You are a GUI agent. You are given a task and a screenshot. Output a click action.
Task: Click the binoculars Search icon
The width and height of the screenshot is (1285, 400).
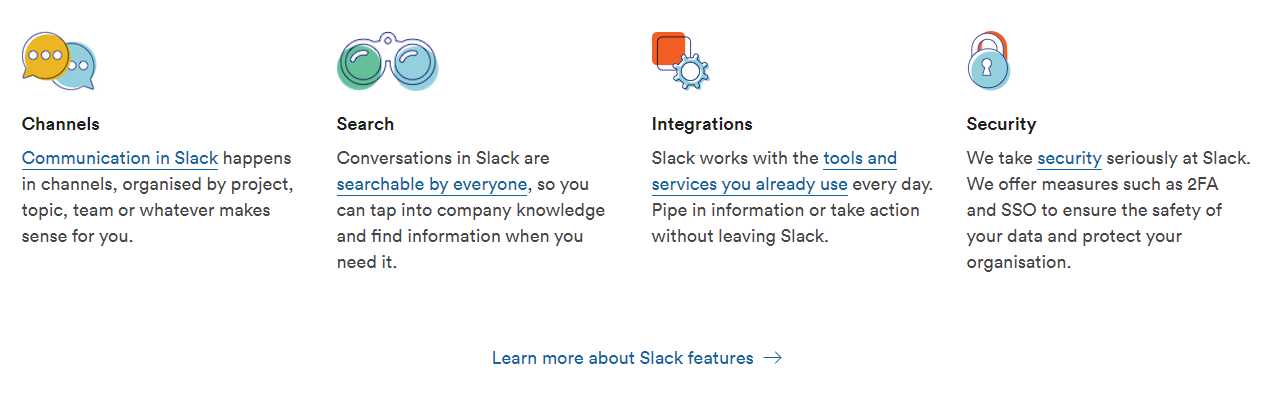tap(388, 62)
